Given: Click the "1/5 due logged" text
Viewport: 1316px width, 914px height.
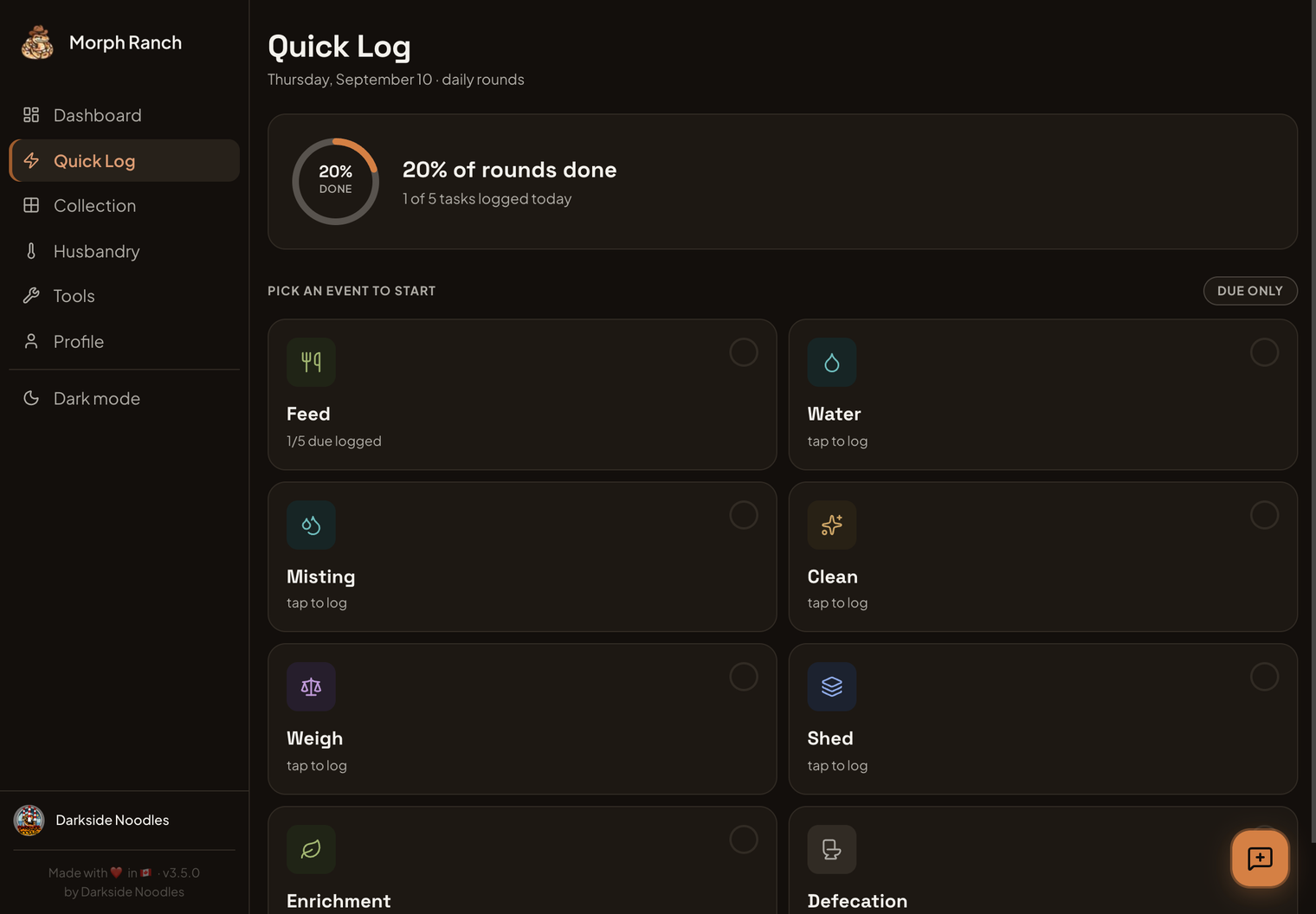Looking at the screenshot, I should (x=333, y=441).
